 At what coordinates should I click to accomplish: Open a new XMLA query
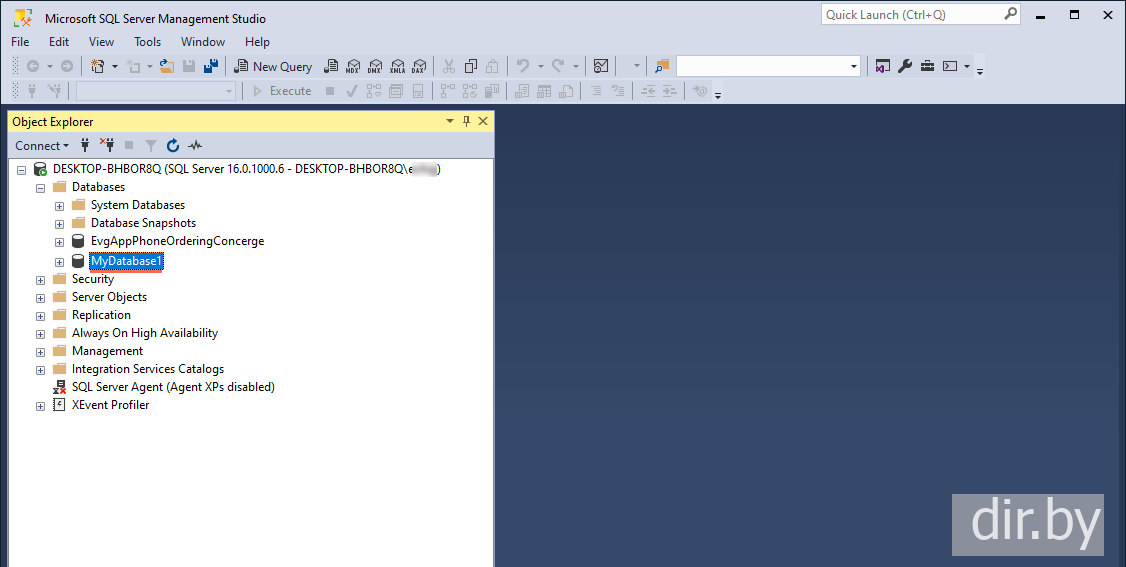tap(397, 66)
